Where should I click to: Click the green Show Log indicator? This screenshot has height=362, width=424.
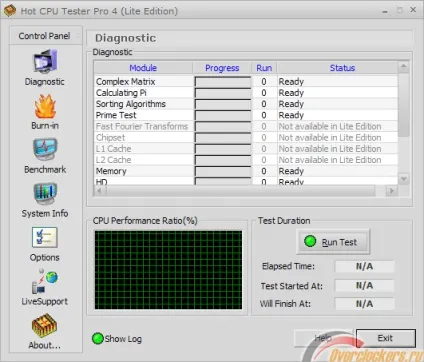click(98, 339)
